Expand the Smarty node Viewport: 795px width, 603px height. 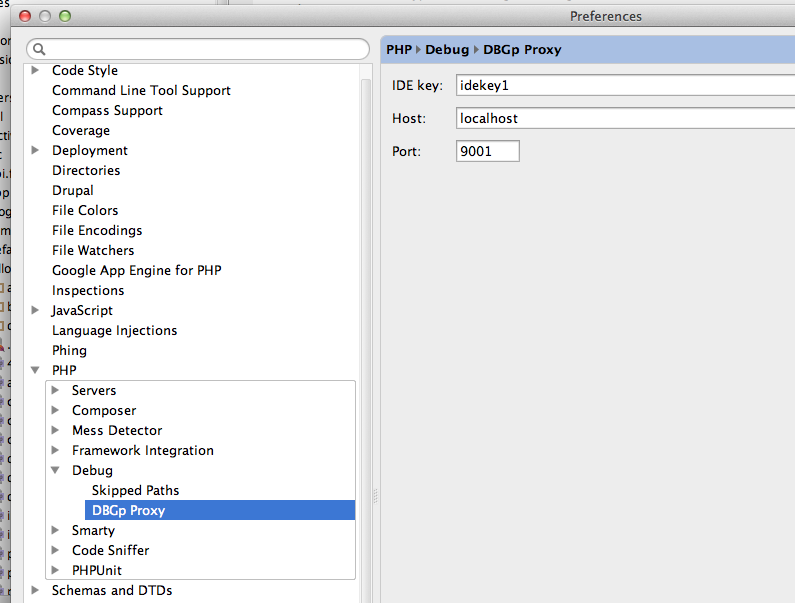point(55,530)
